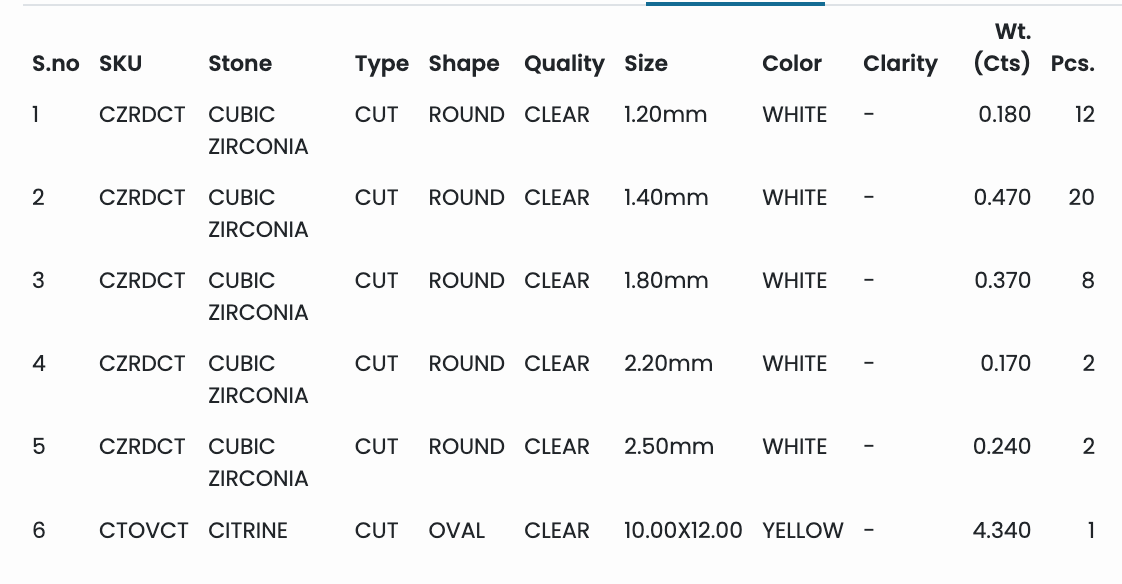Screen dimensions: 1122x584
Task: Click the CITRINE stone cell
Action: 248,530
